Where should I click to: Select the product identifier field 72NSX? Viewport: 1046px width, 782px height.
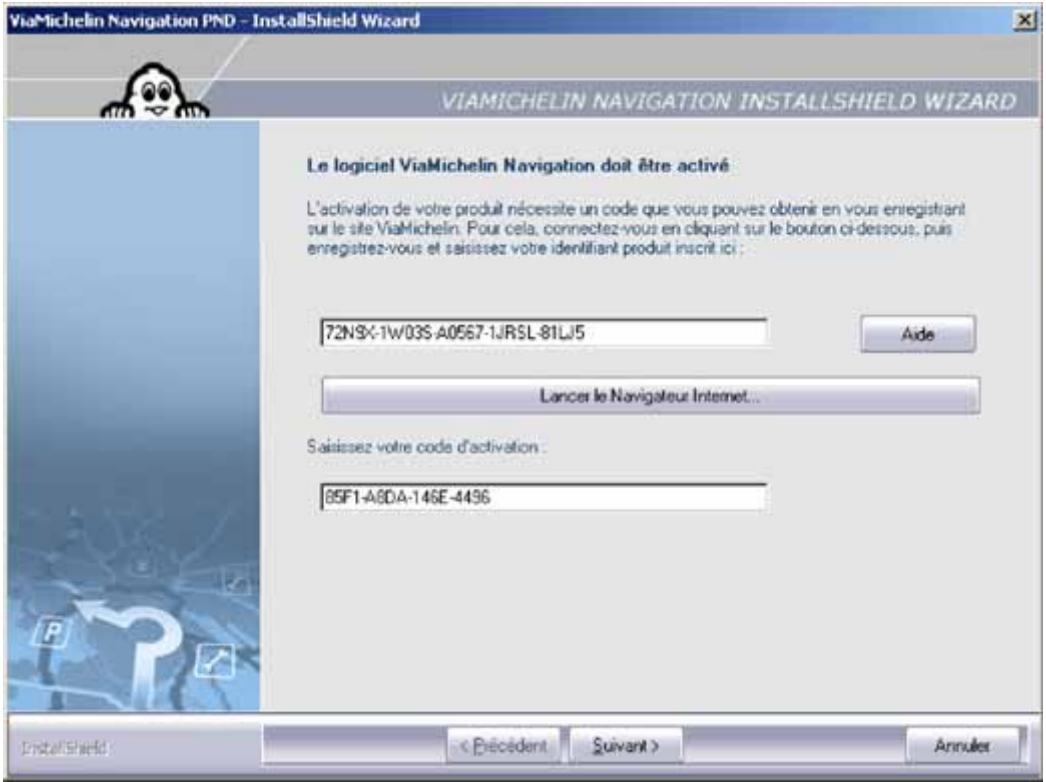tap(544, 332)
